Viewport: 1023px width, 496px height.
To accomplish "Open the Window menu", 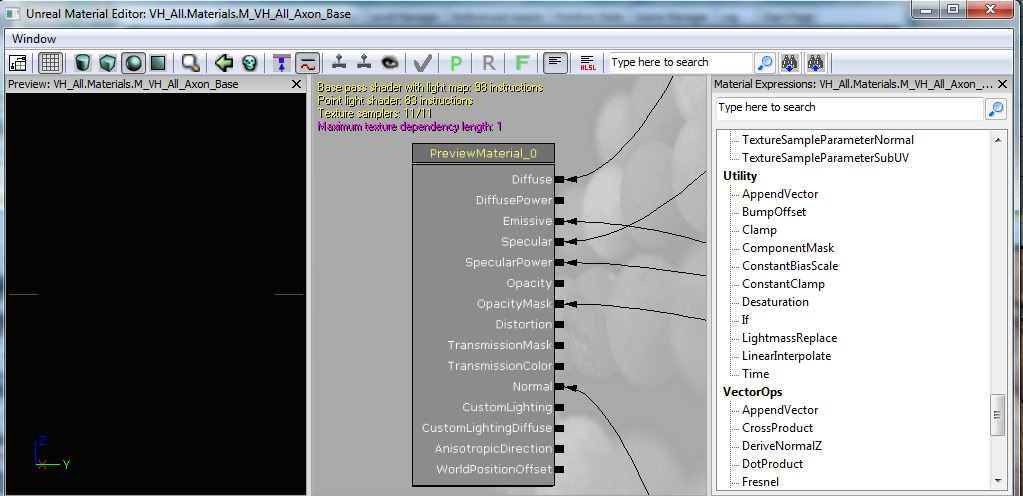I will coord(34,39).
